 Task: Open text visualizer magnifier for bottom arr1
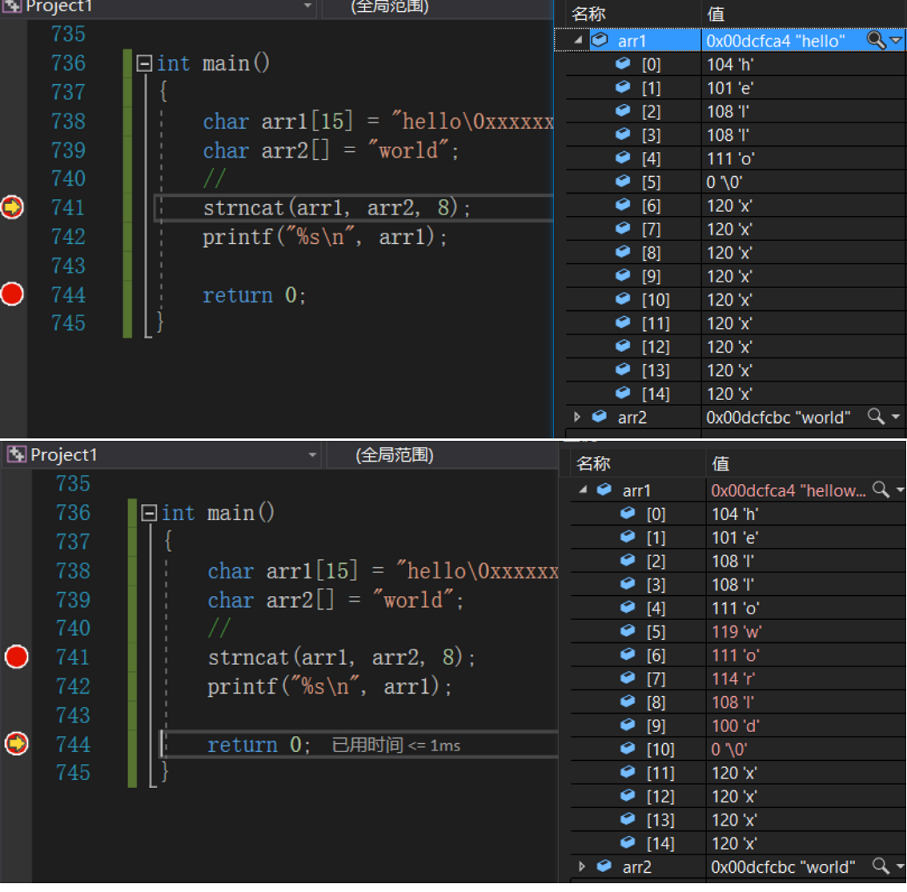(x=881, y=489)
